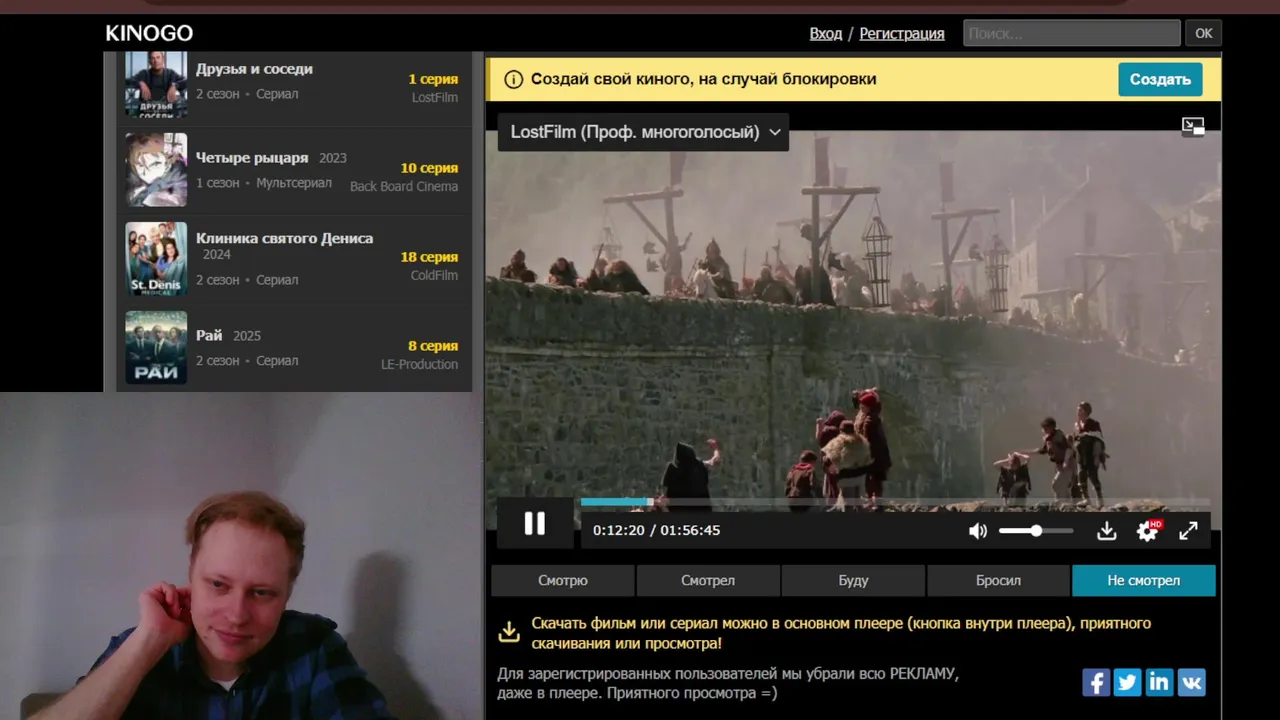
Task: Share on Facebook icon
Action: pyautogui.click(x=1096, y=682)
